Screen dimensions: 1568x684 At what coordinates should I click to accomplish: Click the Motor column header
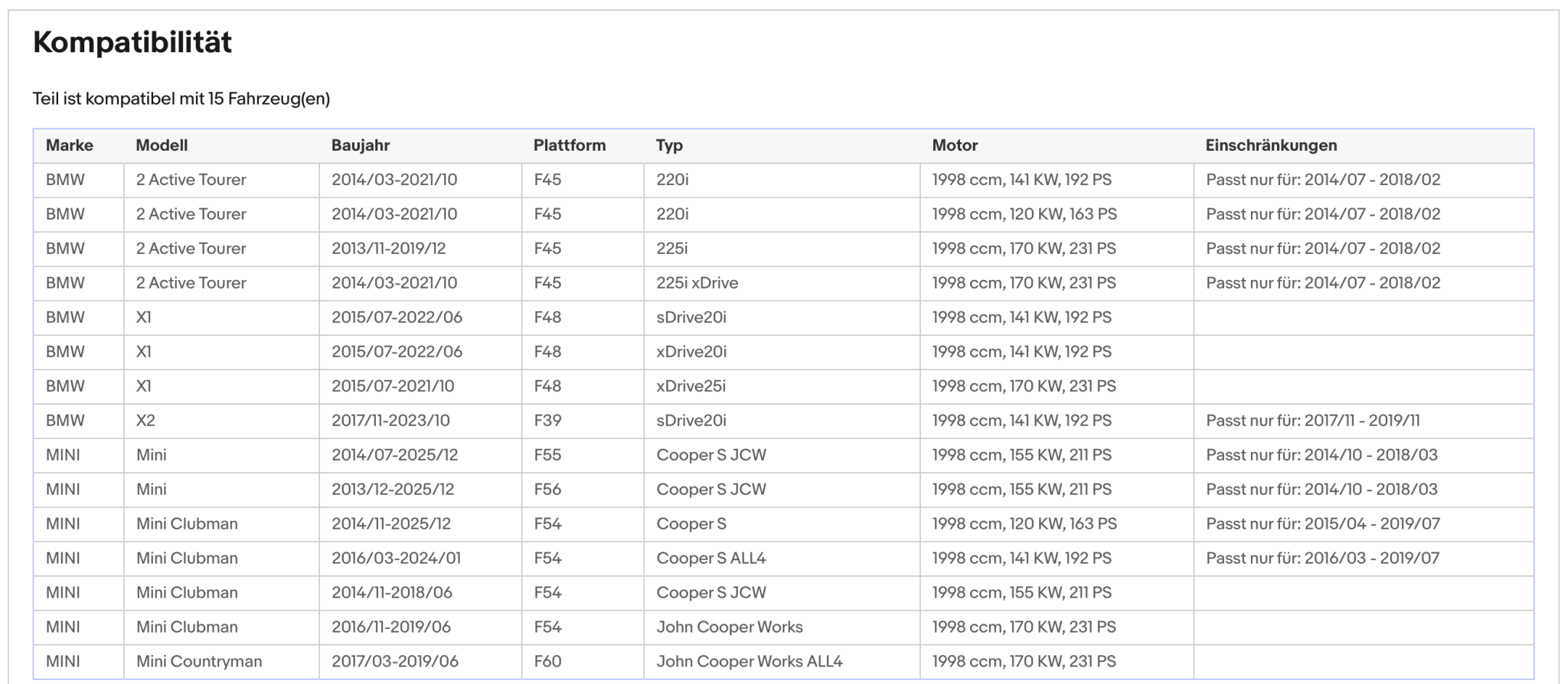click(955, 145)
